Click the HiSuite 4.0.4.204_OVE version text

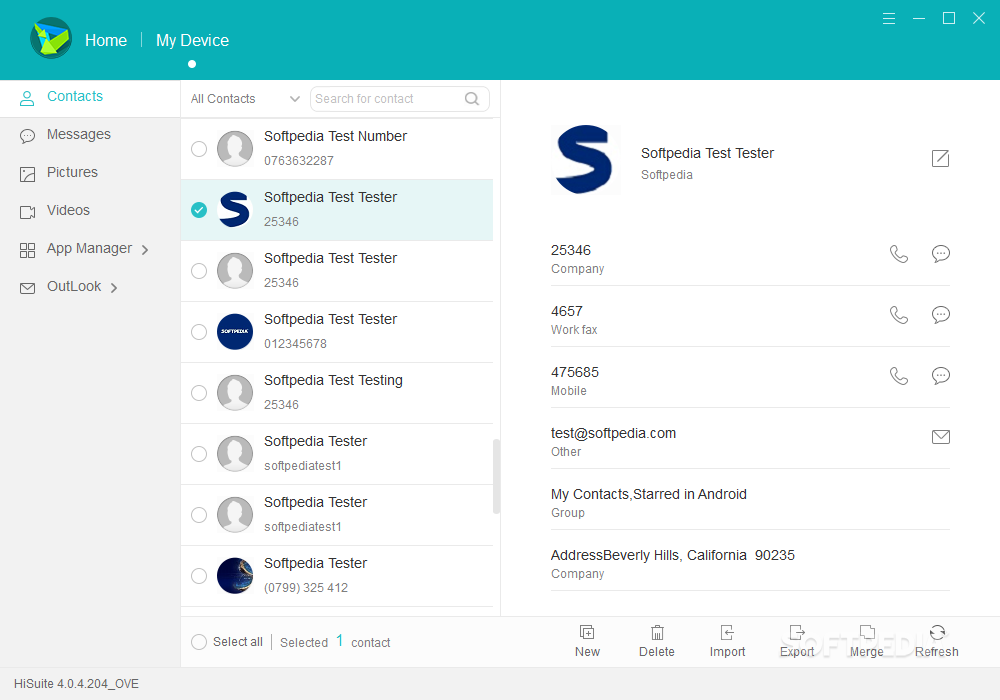pyautogui.click(x=77, y=683)
